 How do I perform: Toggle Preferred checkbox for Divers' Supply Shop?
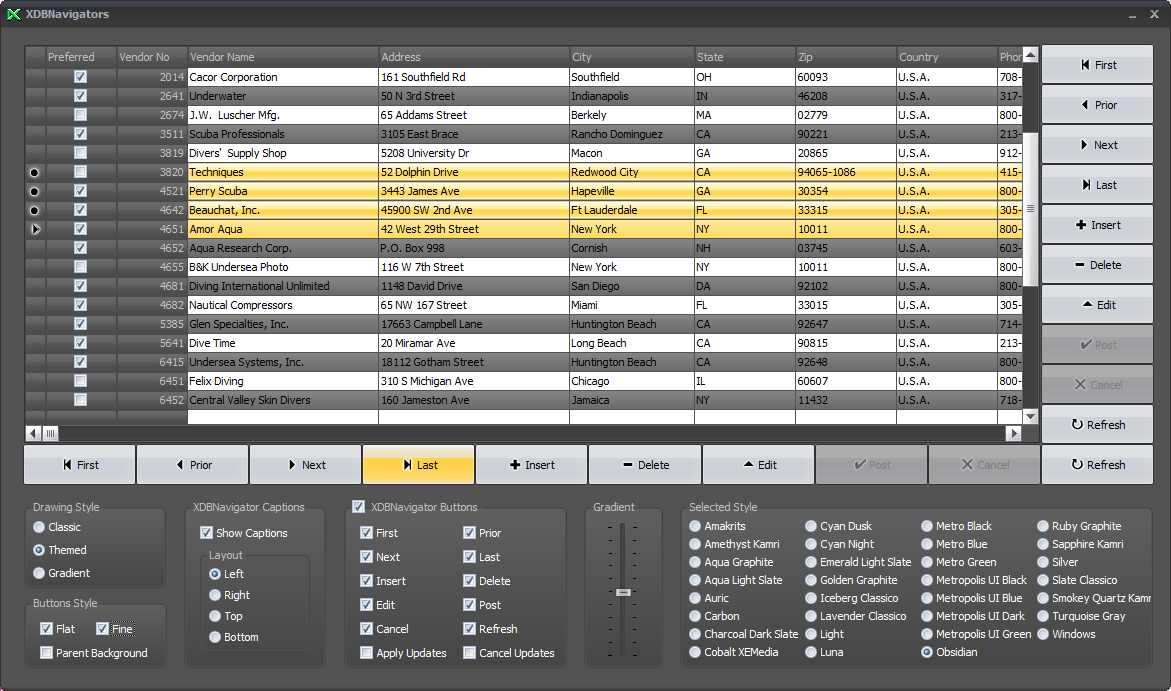click(x=80, y=153)
